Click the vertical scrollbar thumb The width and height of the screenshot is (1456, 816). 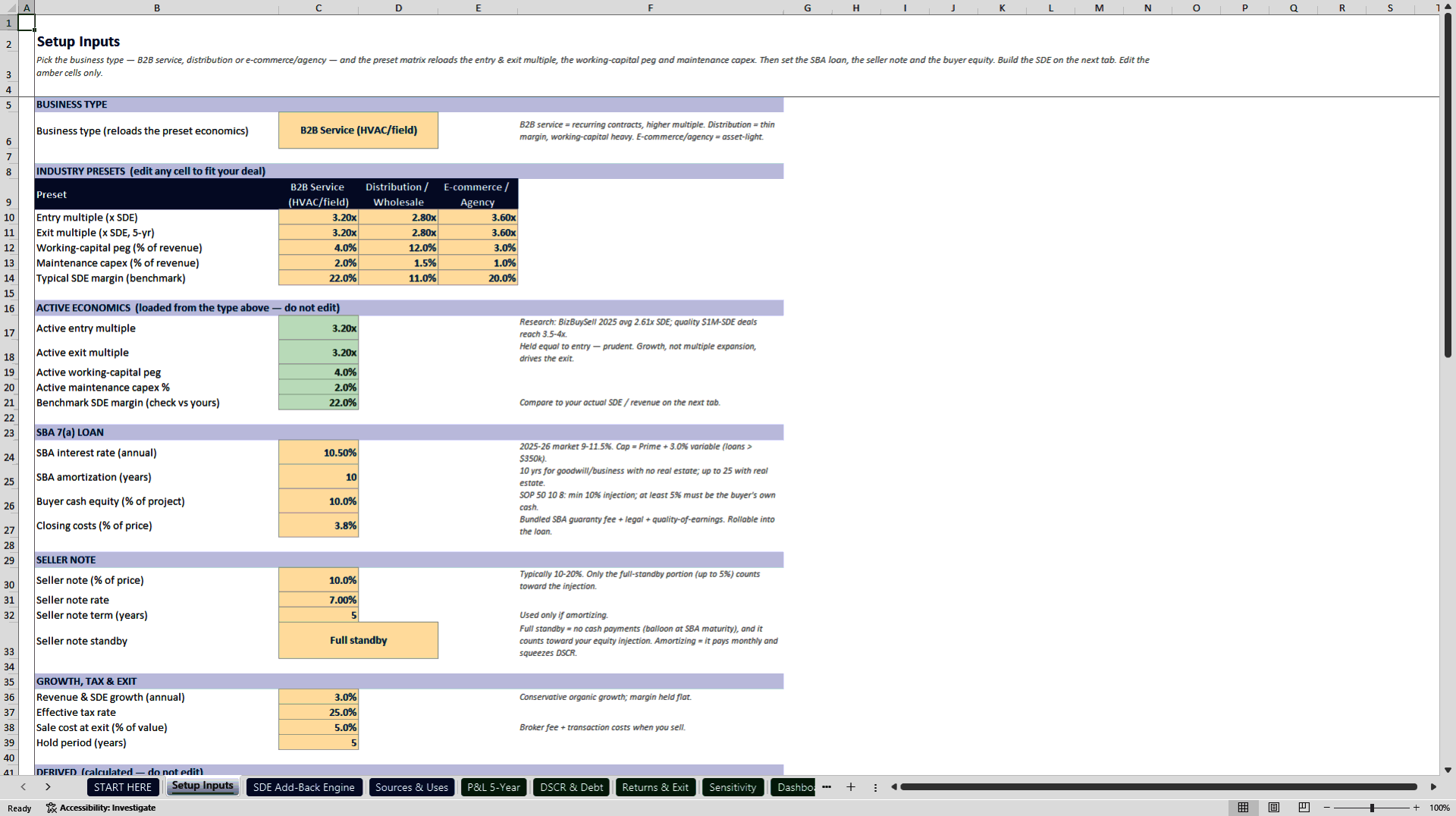click(x=1448, y=186)
